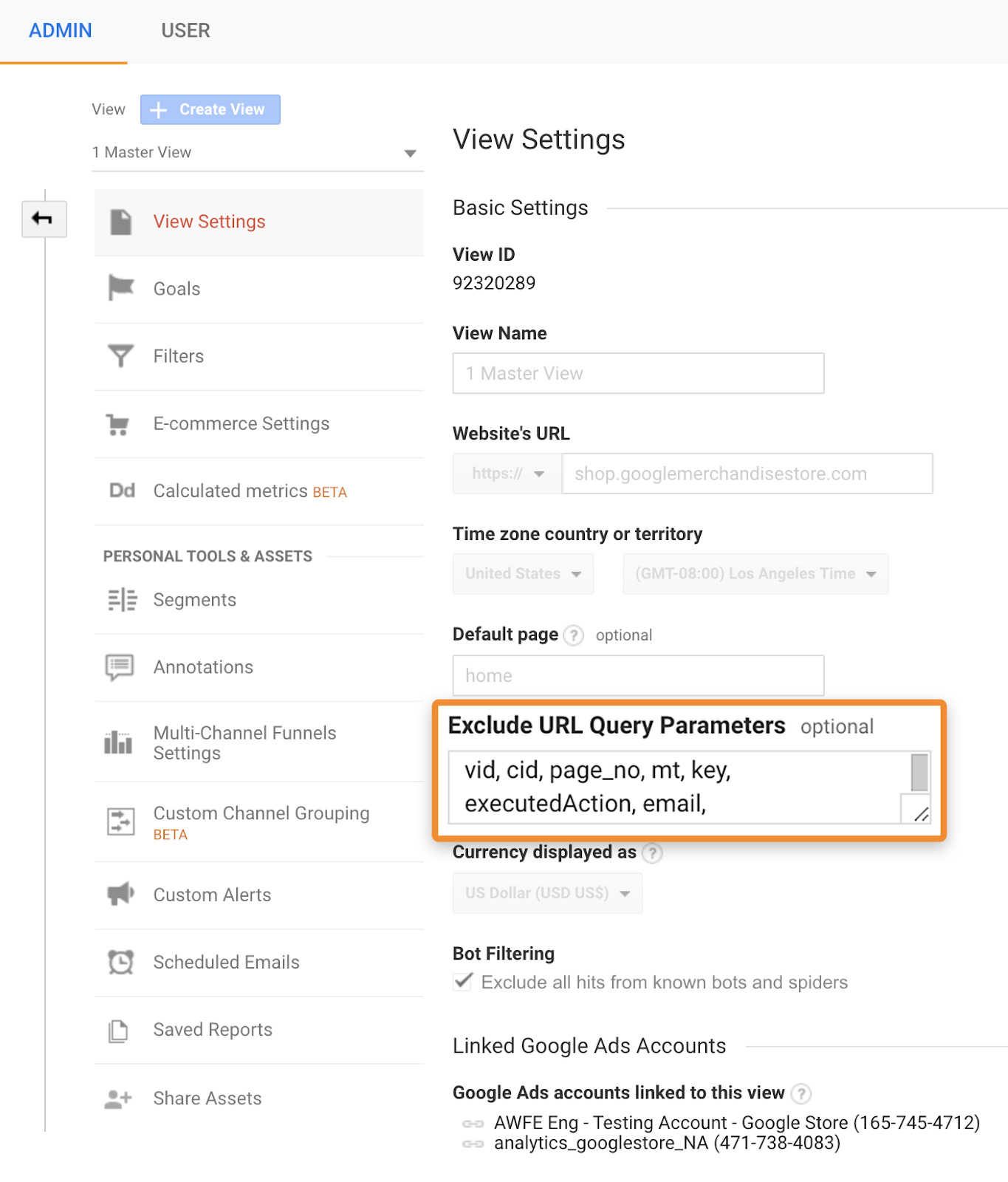Open the Saved Reports link

click(213, 1030)
